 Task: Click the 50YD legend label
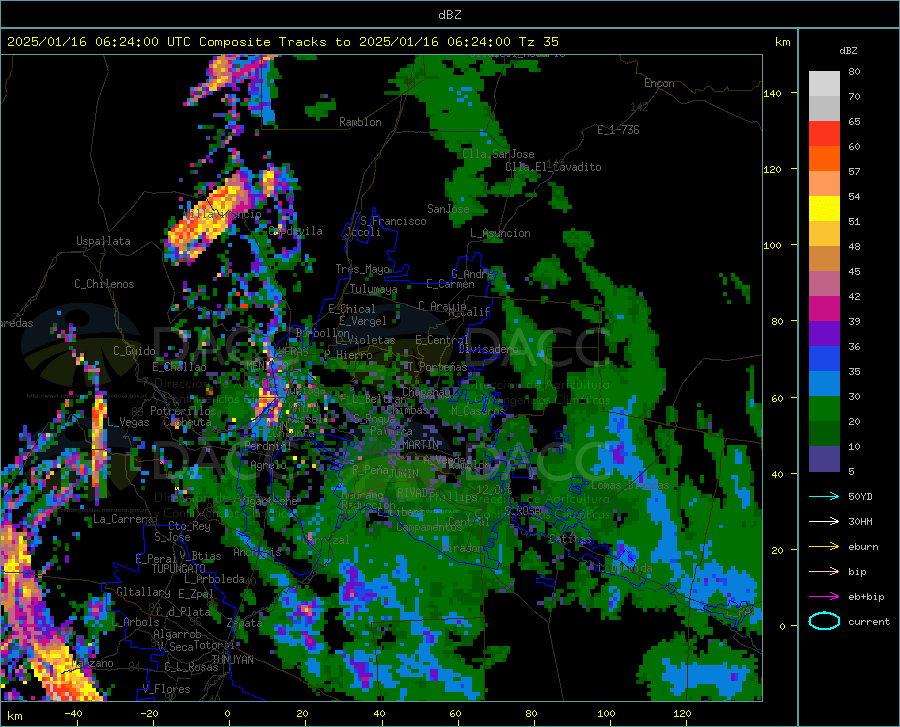[860, 496]
